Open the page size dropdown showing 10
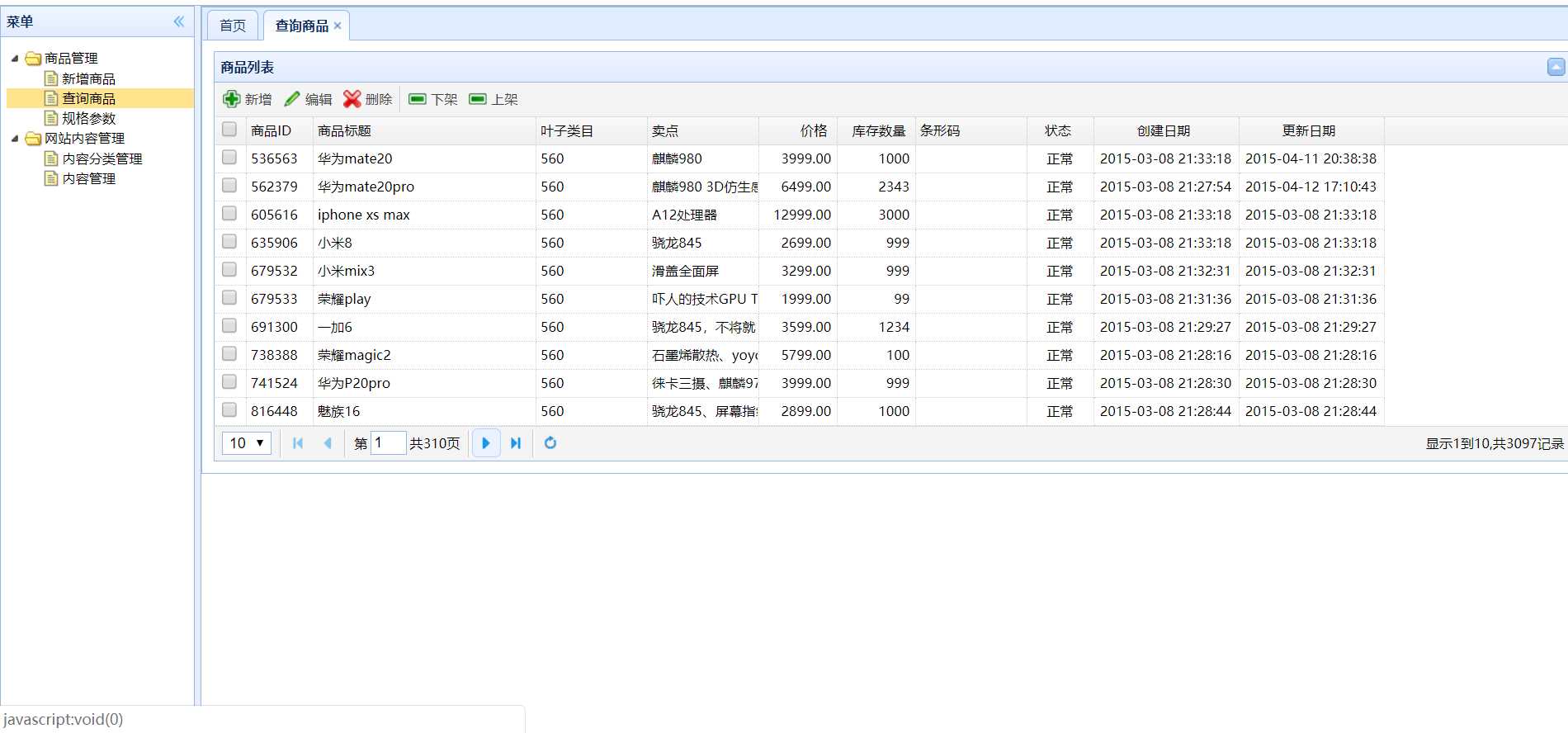1568x733 pixels. click(x=247, y=443)
